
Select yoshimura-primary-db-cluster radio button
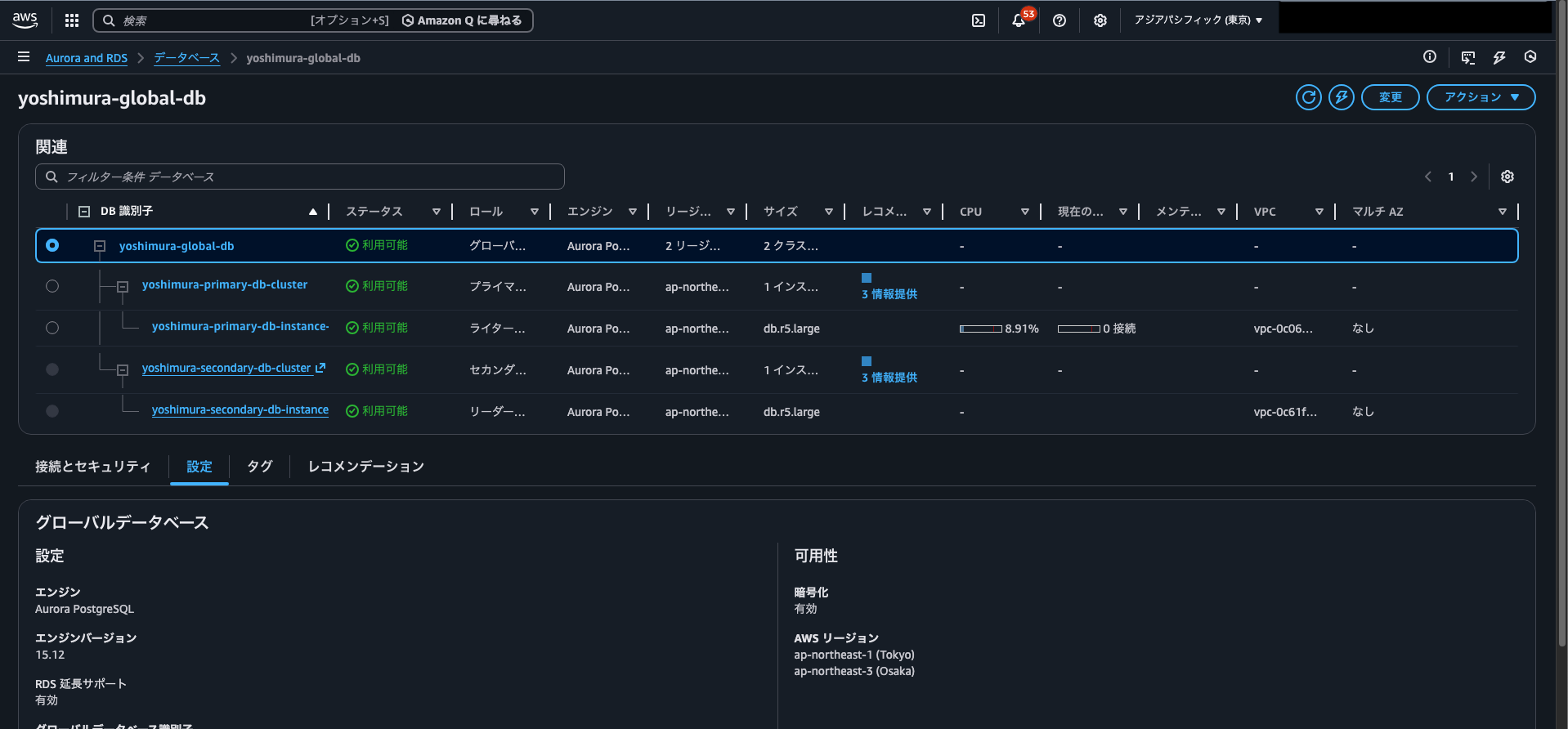coord(52,286)
